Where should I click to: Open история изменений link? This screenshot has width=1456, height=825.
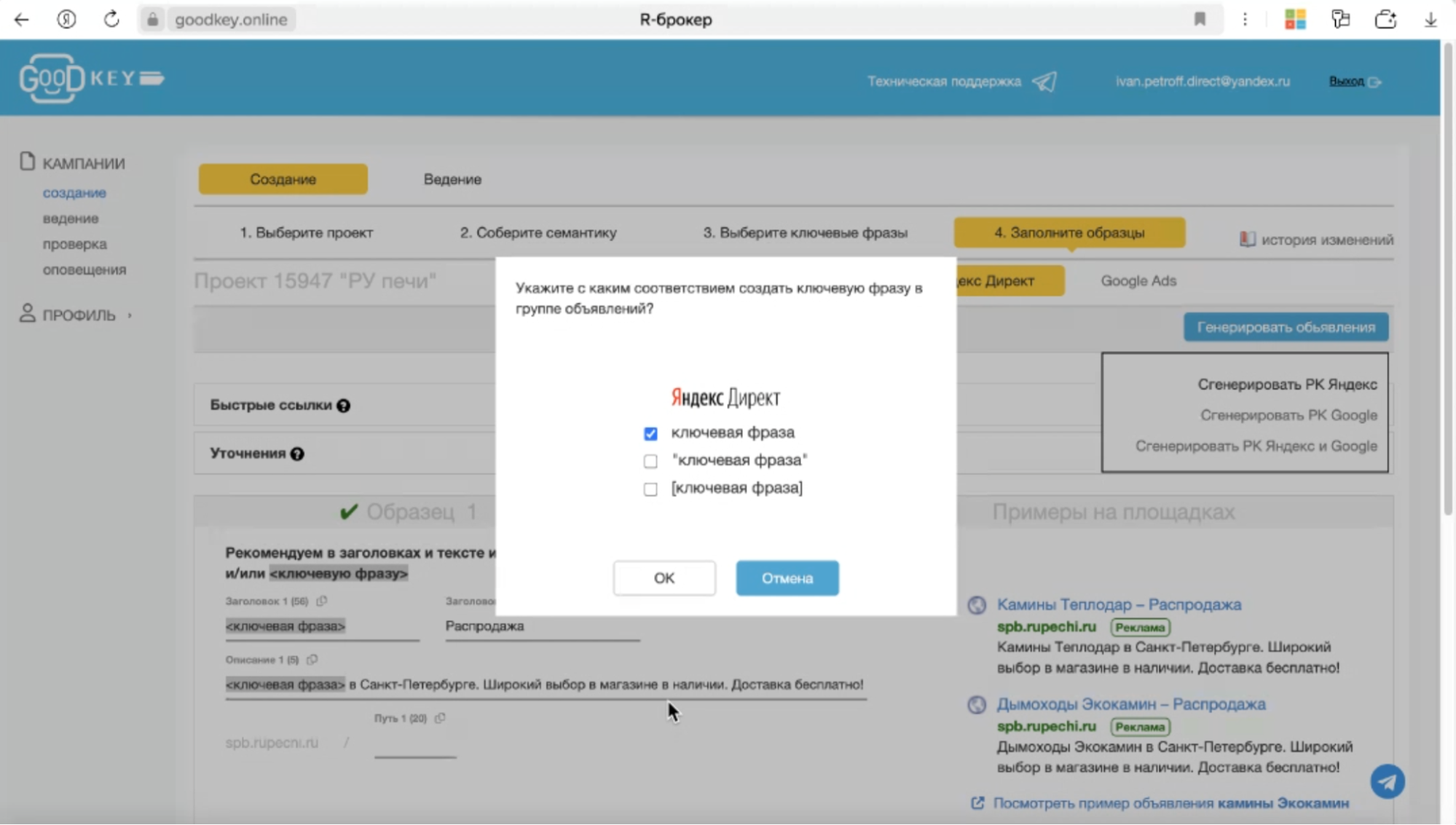(x=1327, y=240)
